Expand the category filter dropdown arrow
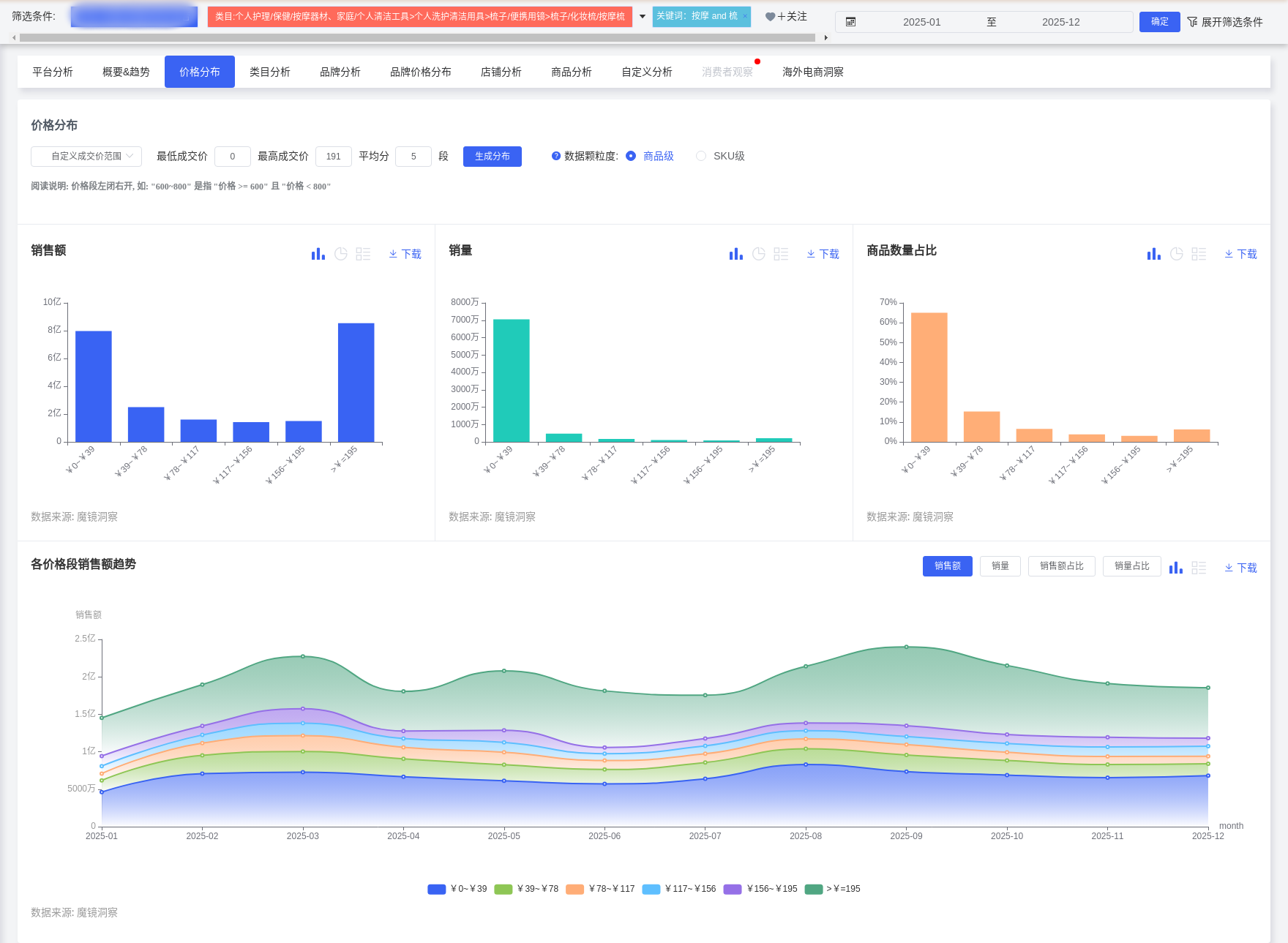Screen dimensions: 1288x943 (643, 17)
